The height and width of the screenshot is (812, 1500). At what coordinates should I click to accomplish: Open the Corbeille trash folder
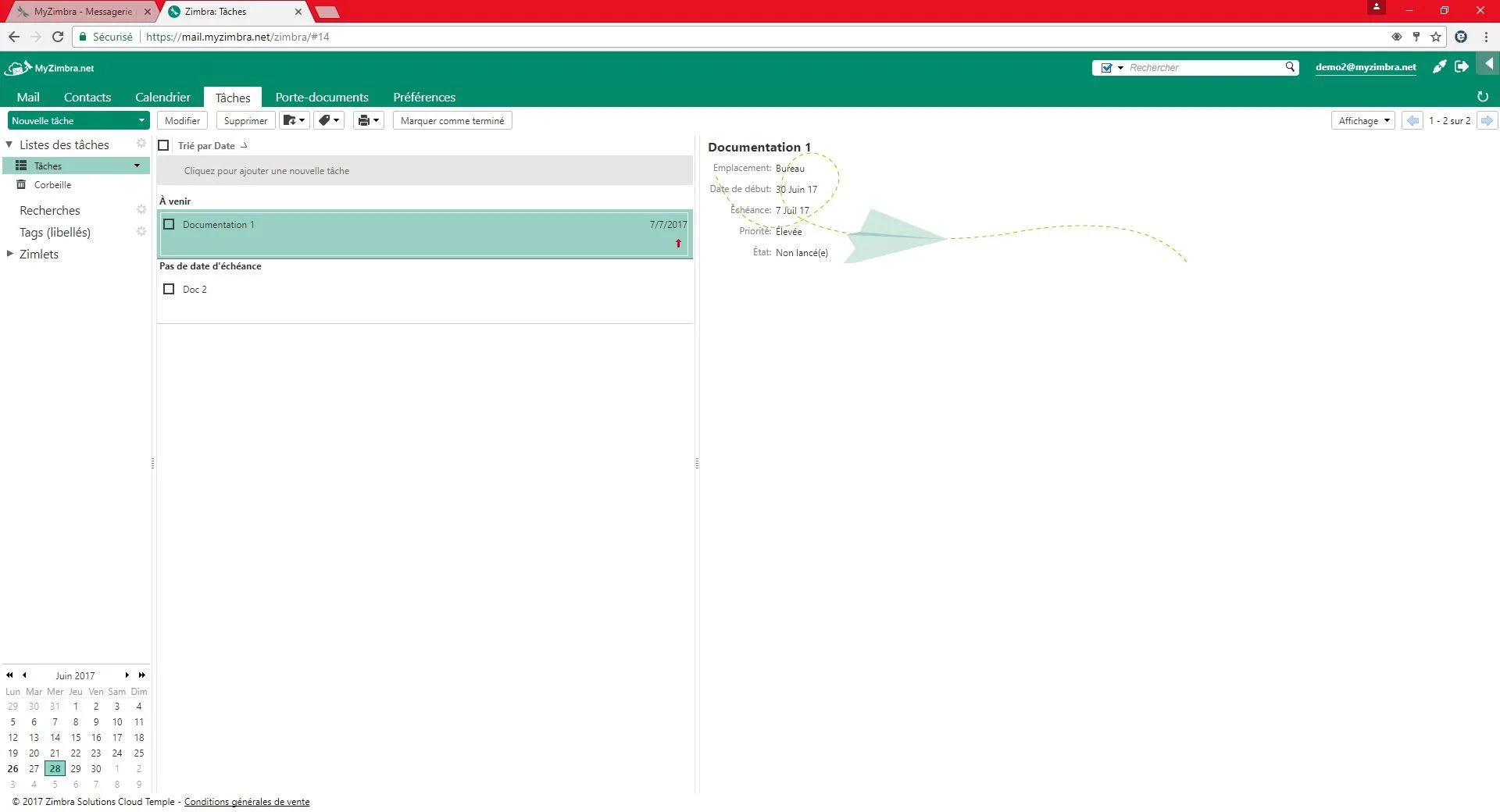pyautogui.click(x=52, y=185)
